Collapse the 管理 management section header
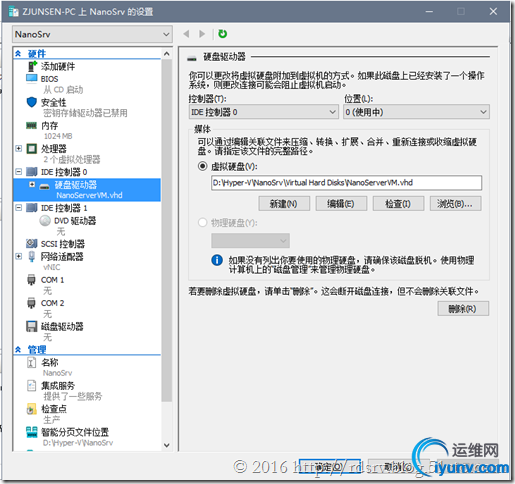This screenshot has width=515, height=484. pos(18,349)
